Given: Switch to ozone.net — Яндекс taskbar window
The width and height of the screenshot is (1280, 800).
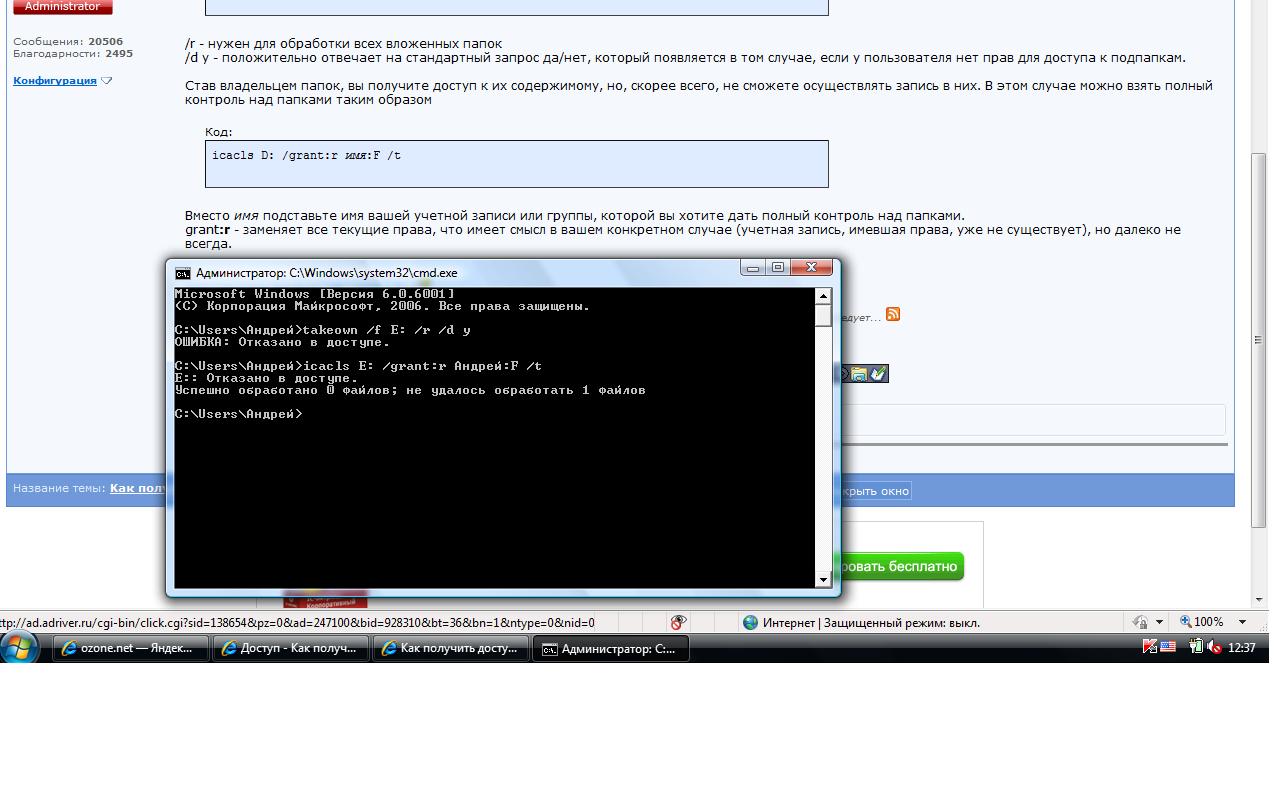Looking at the screenshot, I should (x=131, y=648).
